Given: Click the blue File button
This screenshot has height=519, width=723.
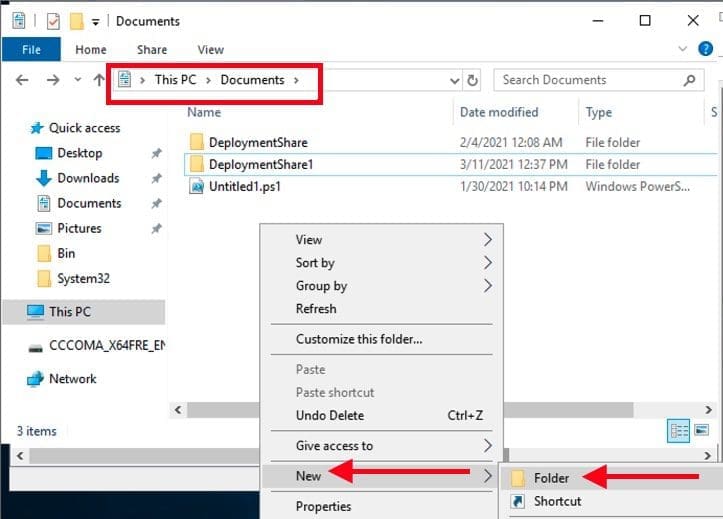Looking at the screenshot, I should 31,49.
